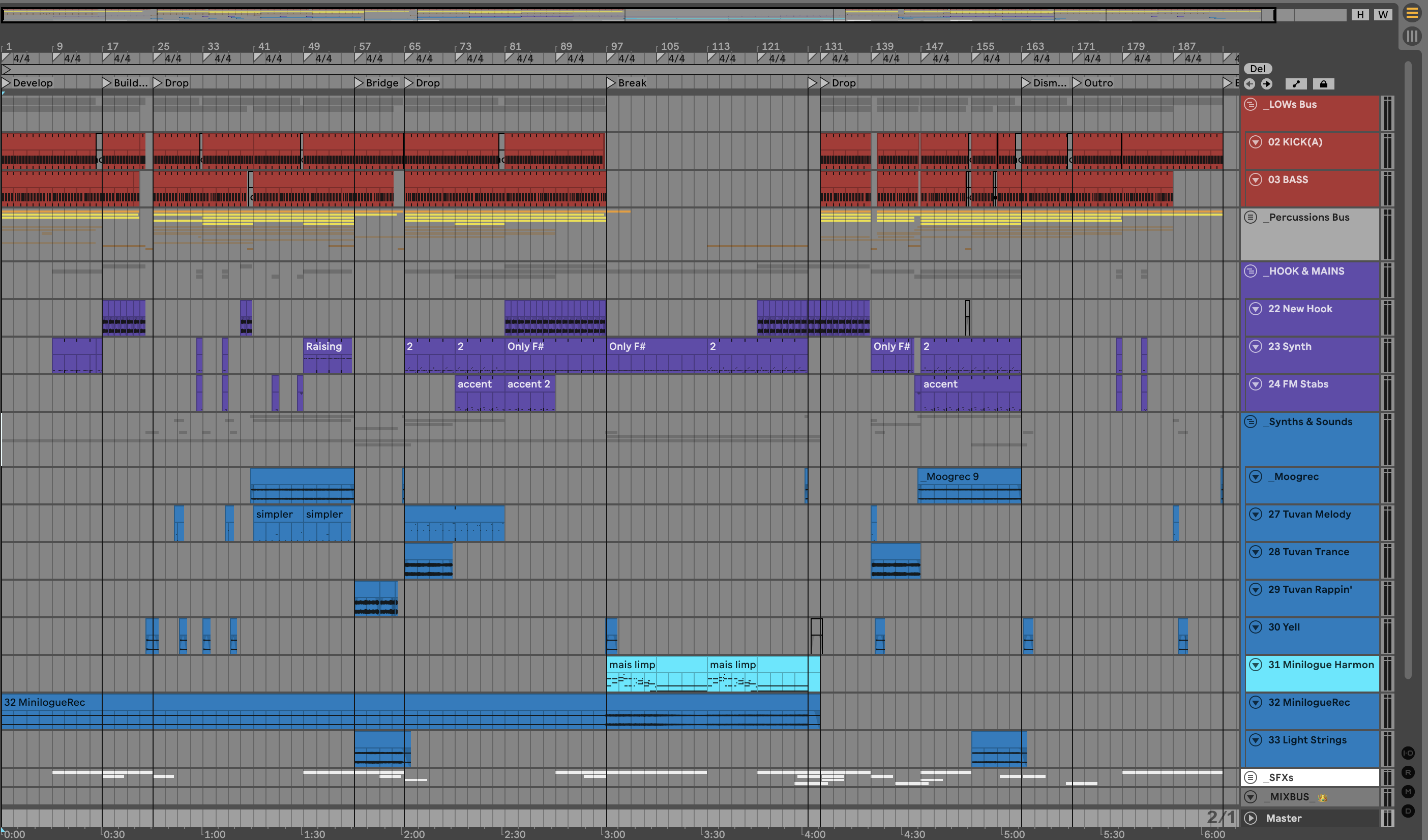Expand the 30 Yell track
Image resolution: width=1428 pixels, height=840 pixels.
1256,627
